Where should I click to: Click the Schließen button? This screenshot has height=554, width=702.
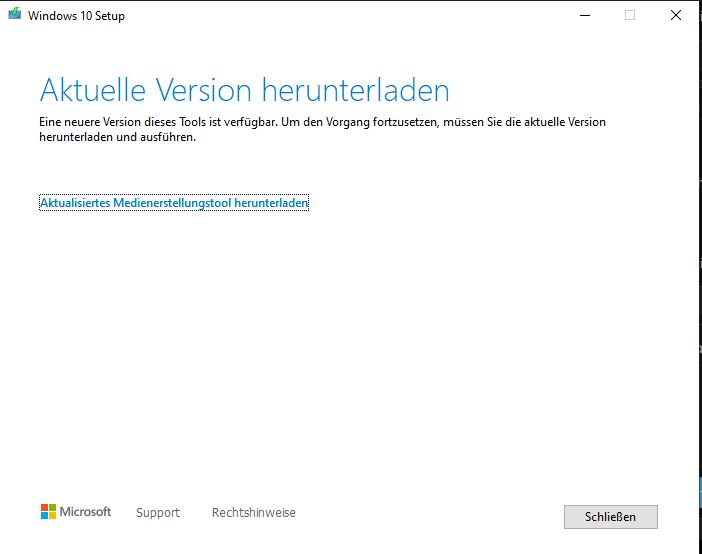611,517
